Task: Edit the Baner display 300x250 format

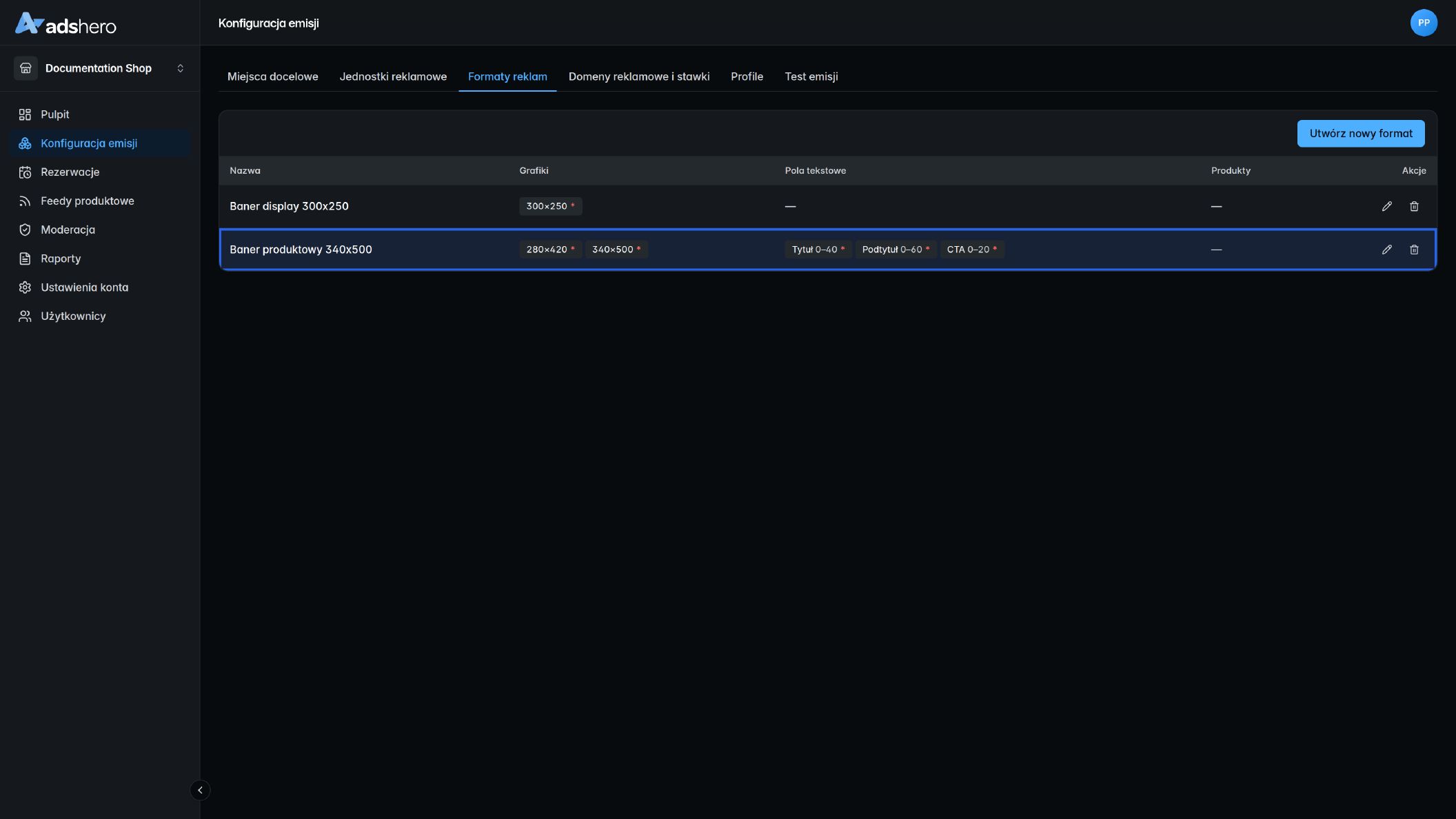Action: pos(1386,206)
